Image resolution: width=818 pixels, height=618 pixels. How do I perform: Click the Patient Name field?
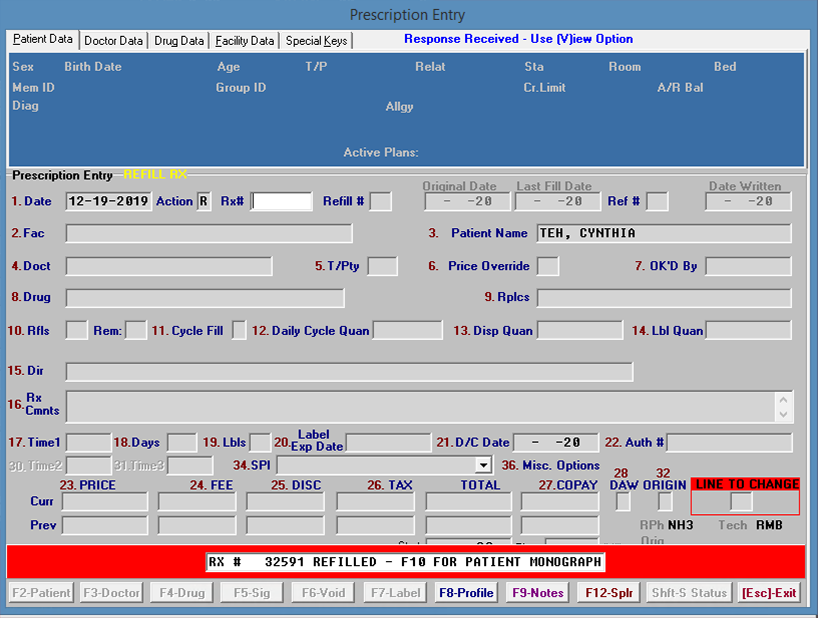pos(663,233)
